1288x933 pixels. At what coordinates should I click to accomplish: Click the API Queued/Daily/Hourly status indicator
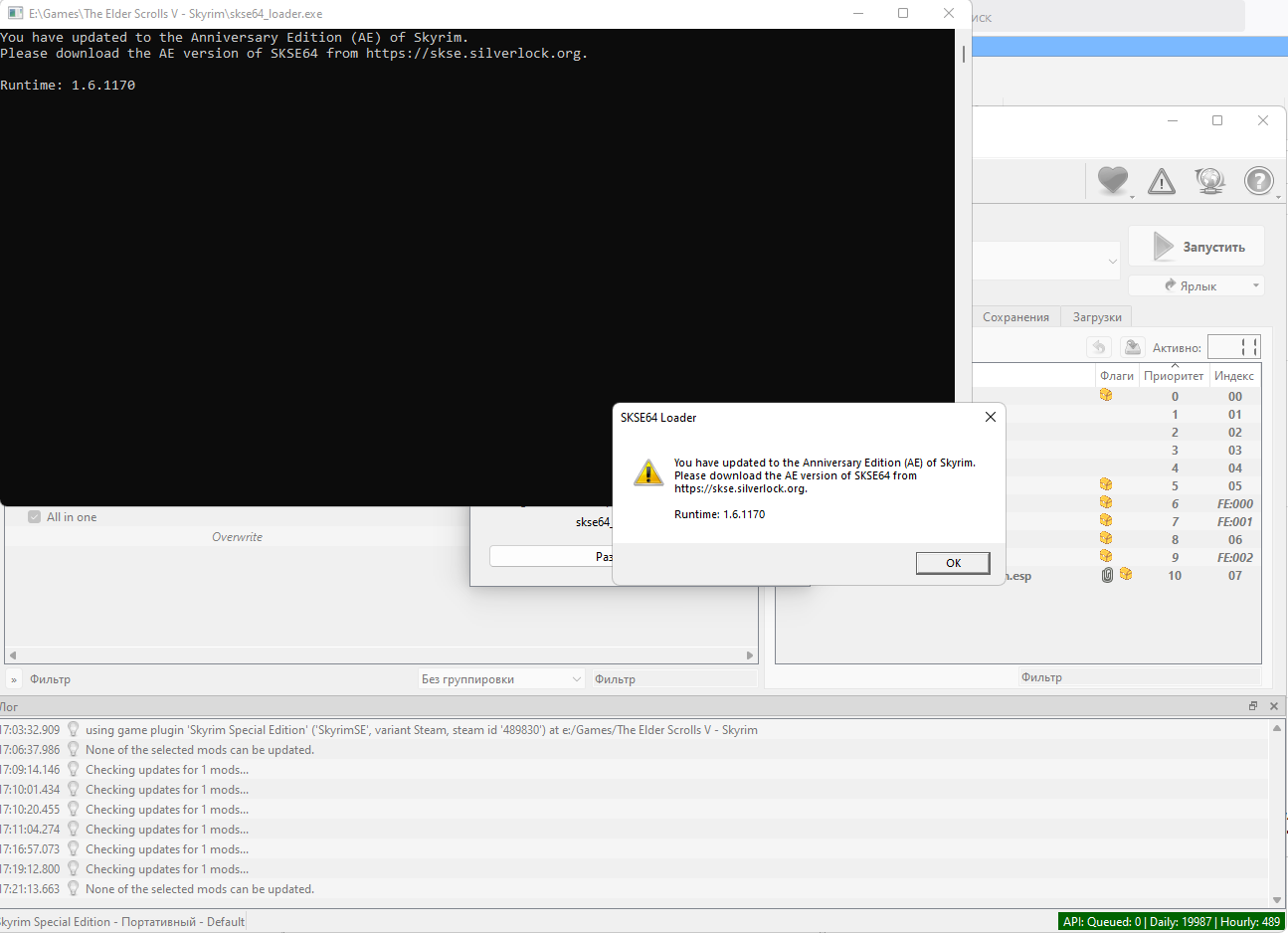click(x=1172, y=922)
